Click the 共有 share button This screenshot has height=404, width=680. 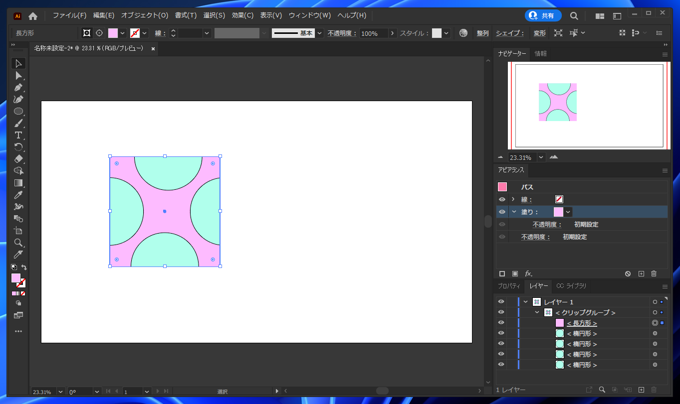[x=543, y=16]
